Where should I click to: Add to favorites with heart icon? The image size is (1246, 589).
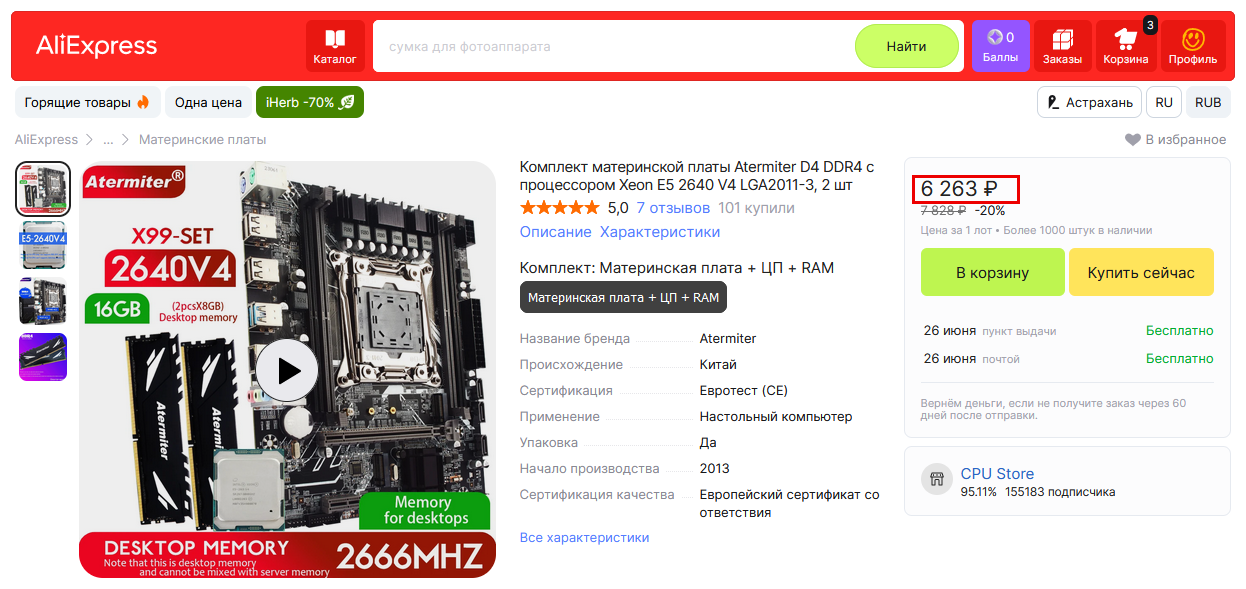point(1132,139)
